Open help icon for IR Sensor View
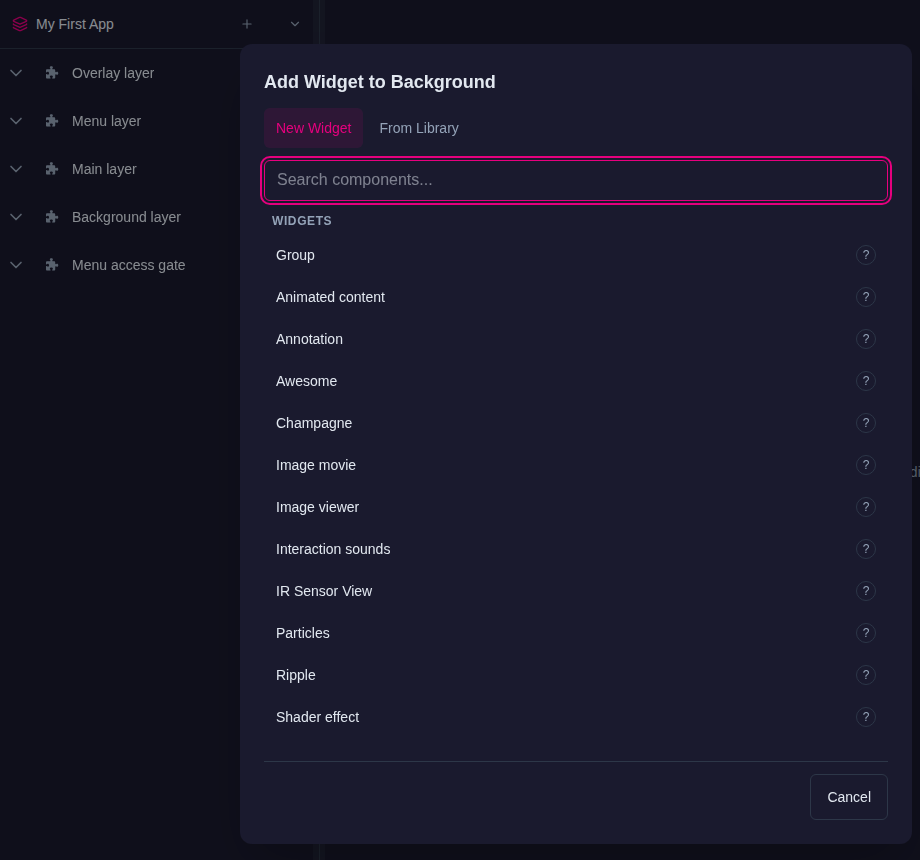The width and height of the screenshot is (920, 860). 866,591
